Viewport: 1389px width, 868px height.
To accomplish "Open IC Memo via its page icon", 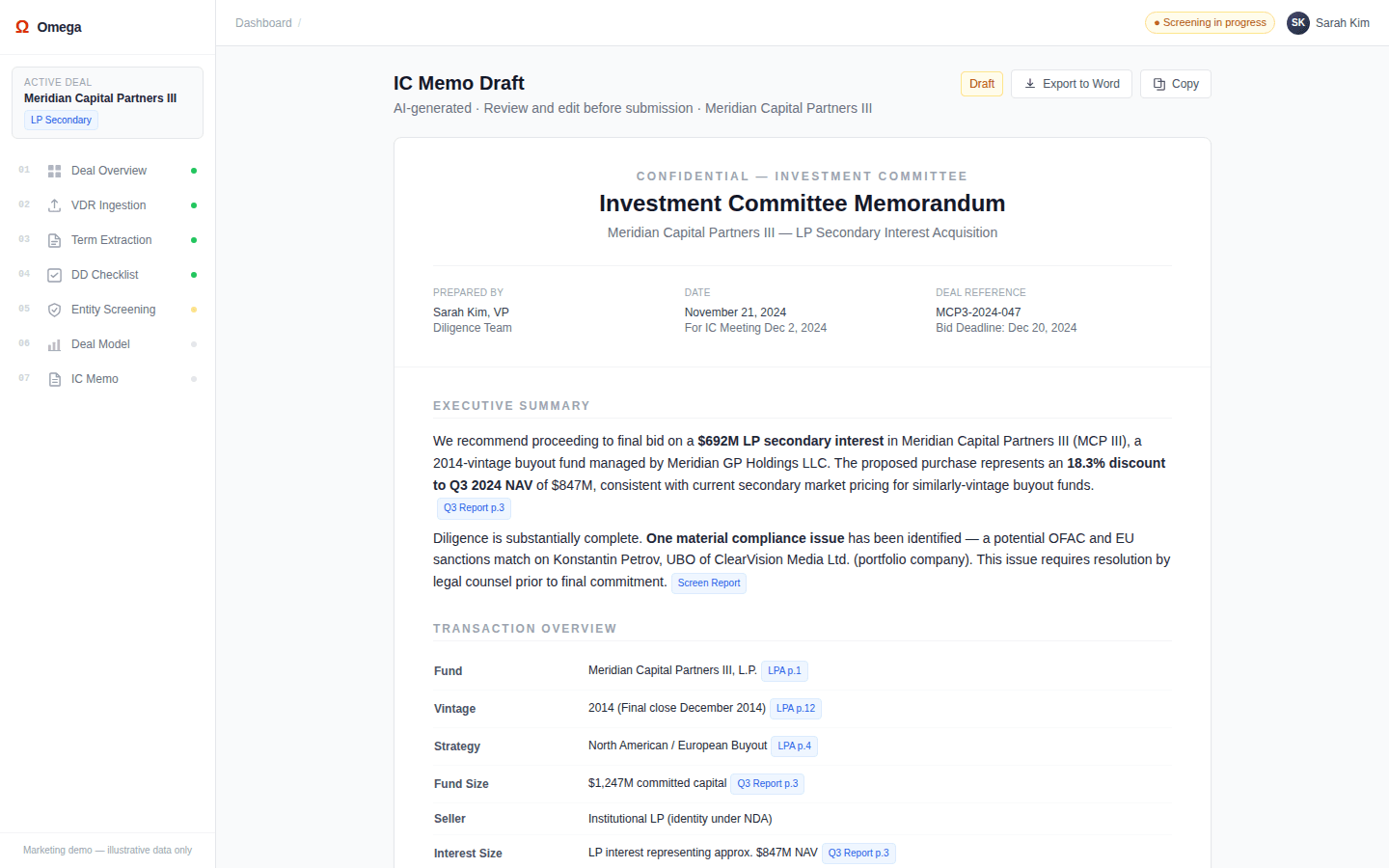I will (x=54, y=378).
